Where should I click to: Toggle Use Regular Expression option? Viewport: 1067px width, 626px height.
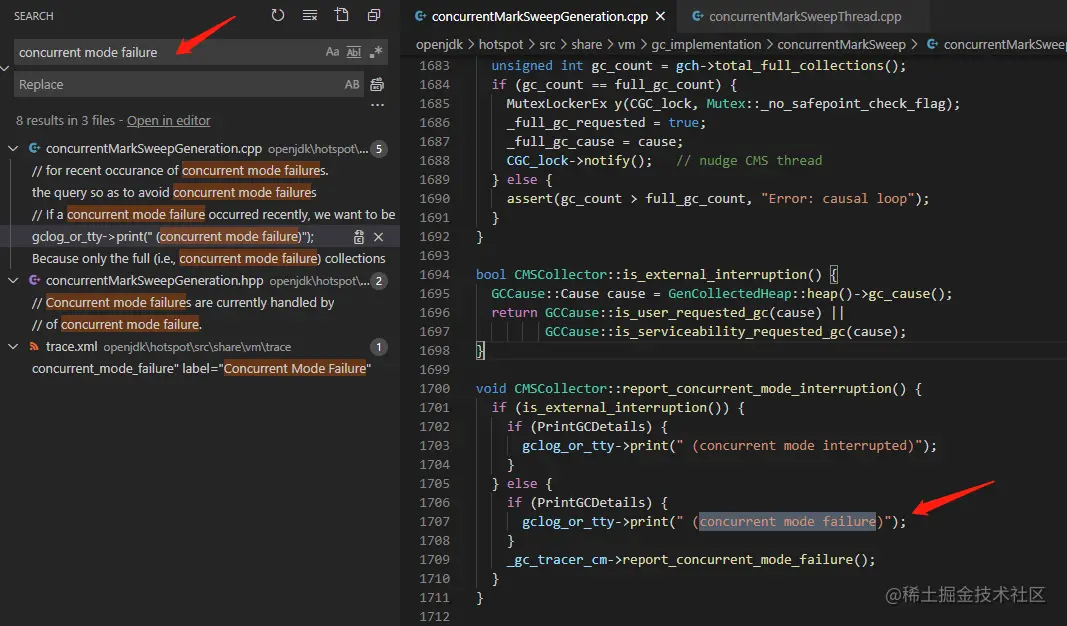376,52
